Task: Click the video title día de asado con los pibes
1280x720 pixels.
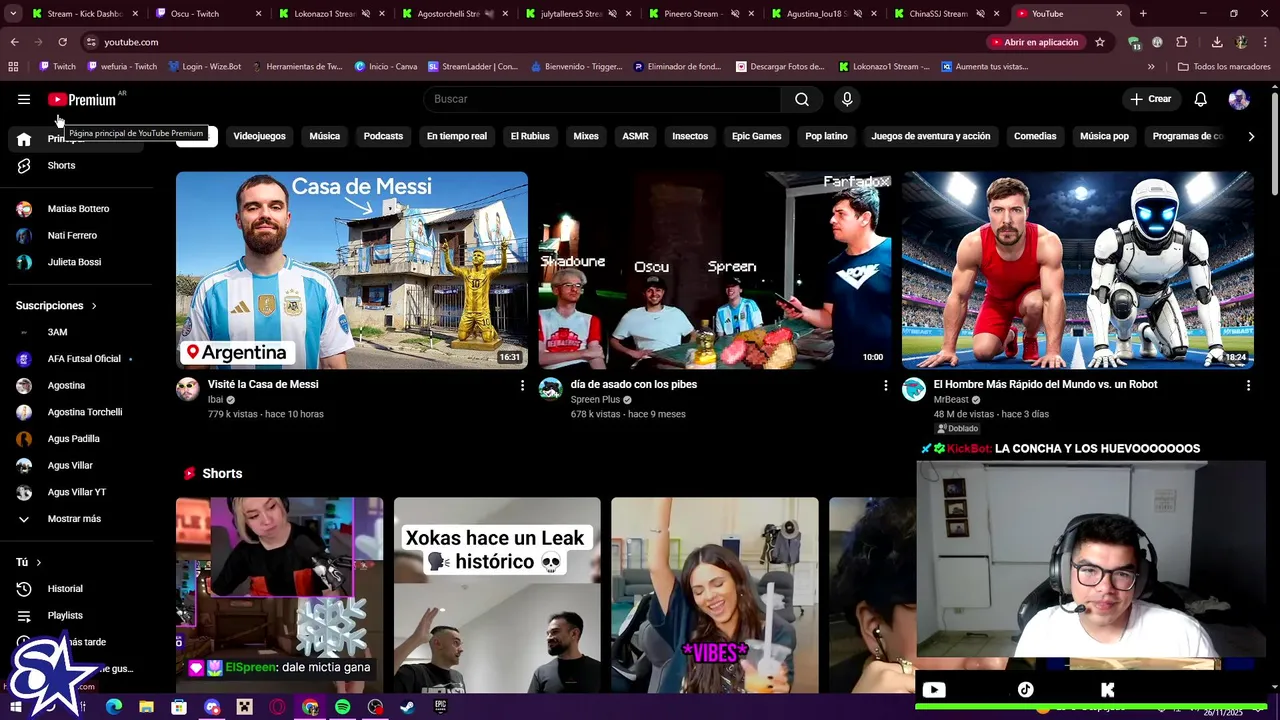Action: coord(634,384)
